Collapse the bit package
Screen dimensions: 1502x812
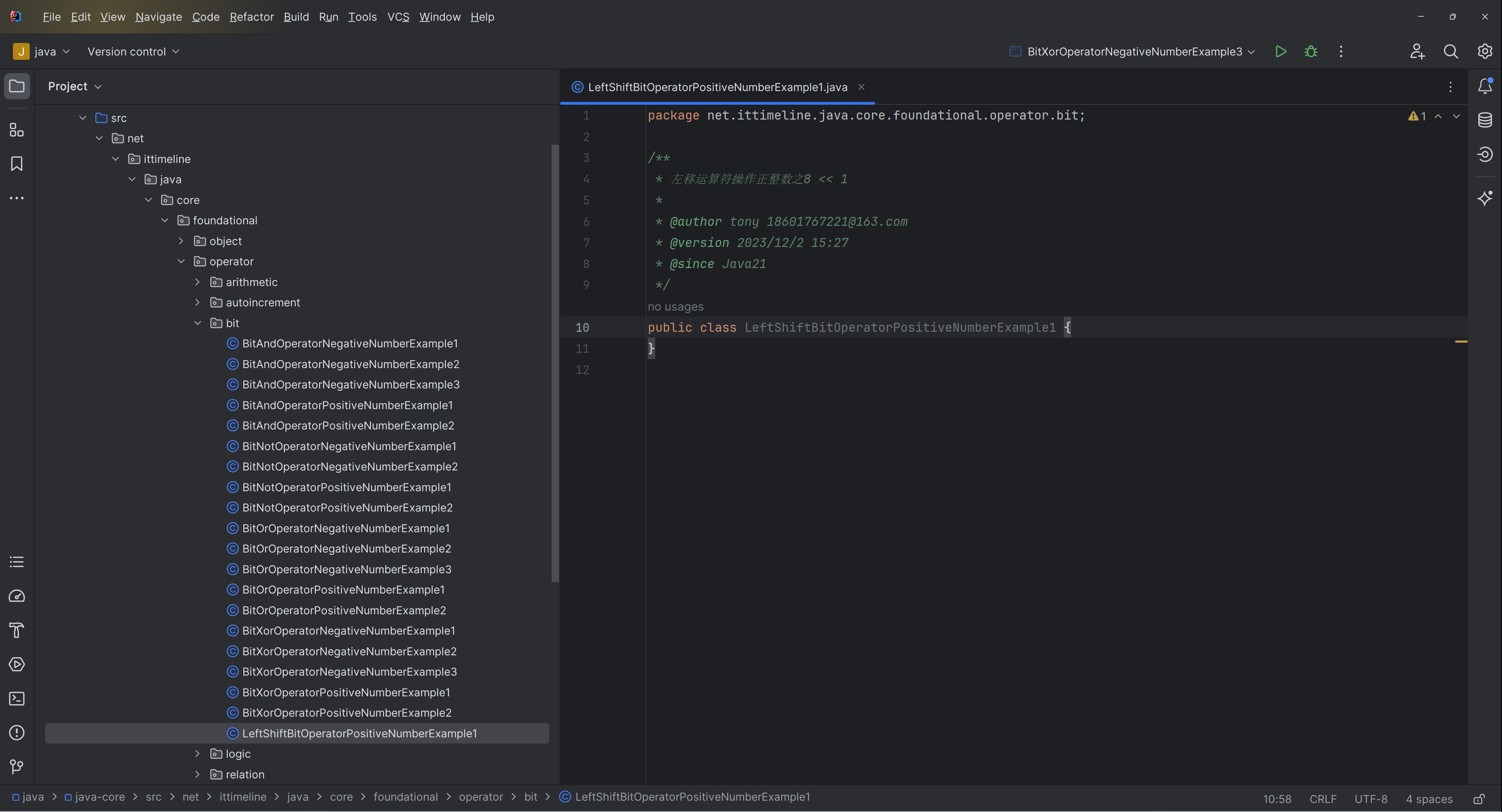(x=197, y=323)
